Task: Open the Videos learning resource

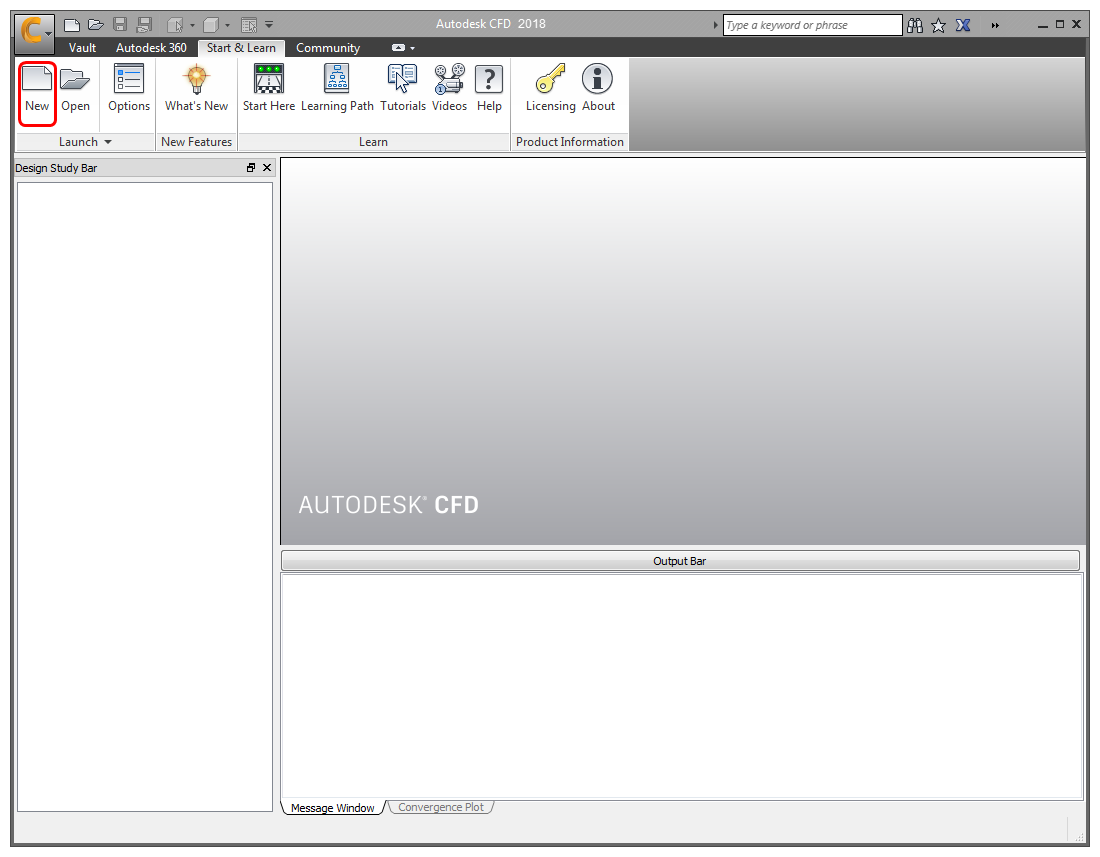Action: (449, 88)
